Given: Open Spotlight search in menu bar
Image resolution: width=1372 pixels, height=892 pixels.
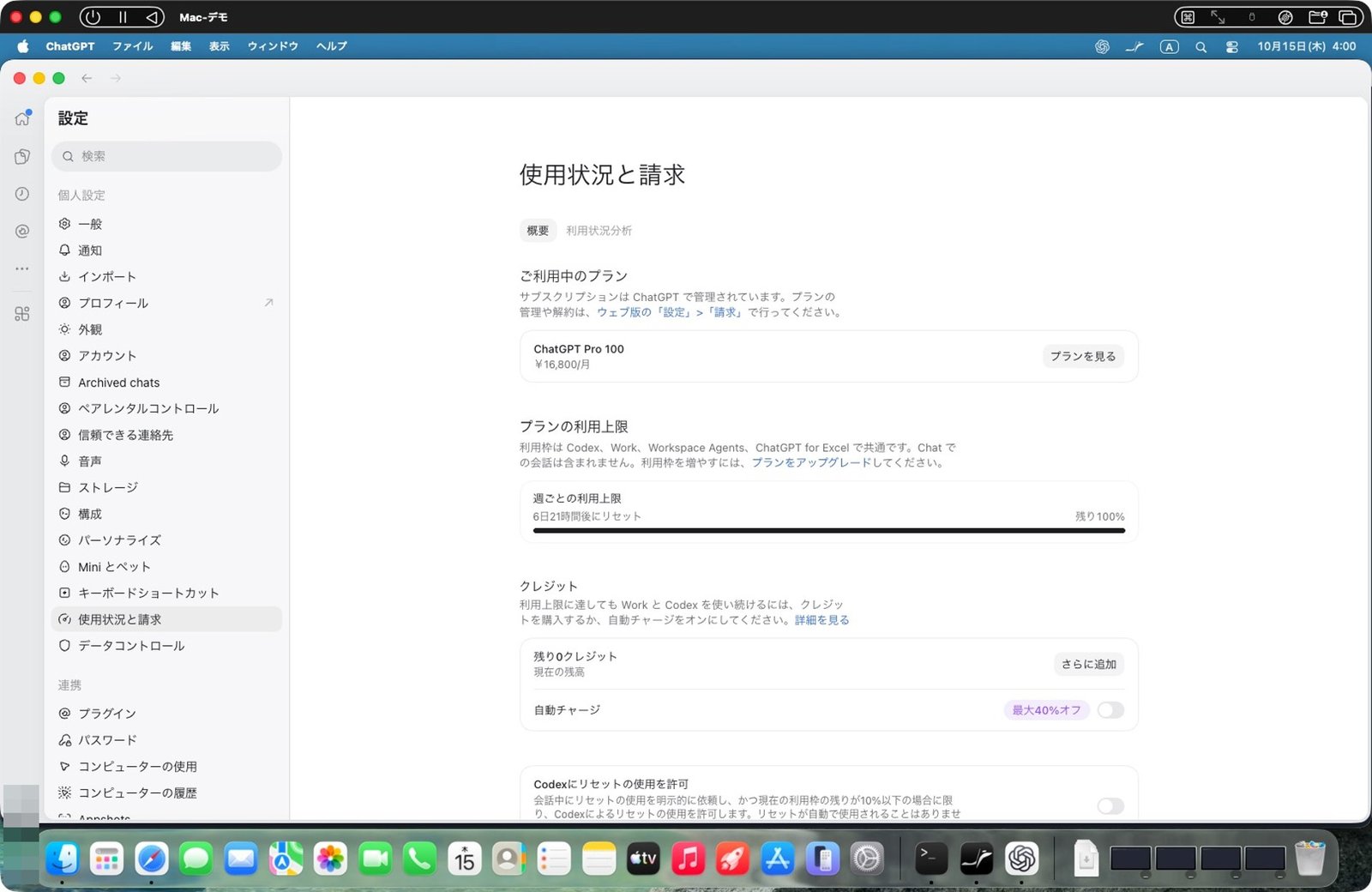Looking at the screenshot, I should tap(1201, 47).
